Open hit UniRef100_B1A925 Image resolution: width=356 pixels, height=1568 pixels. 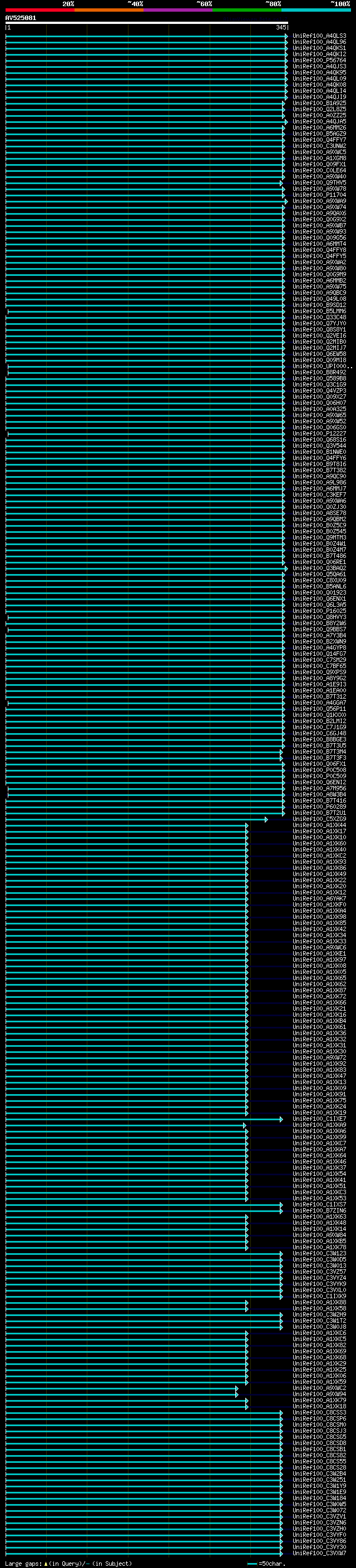click(x=319, y=103)
